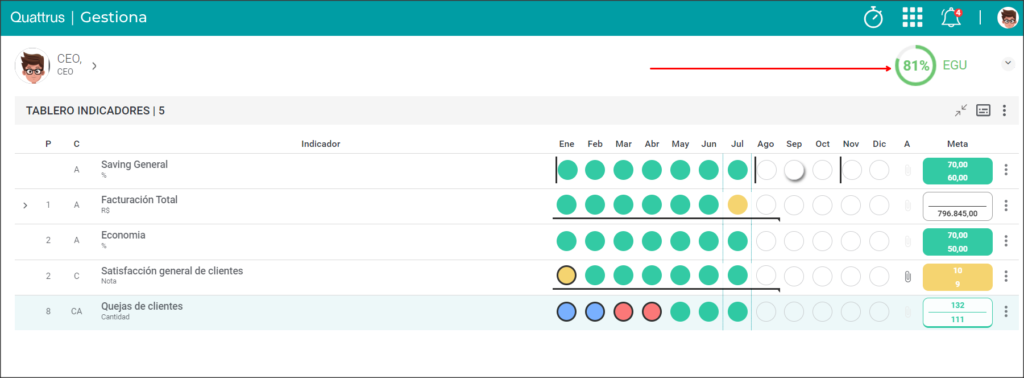Click Saving General meta 70,00 / 60,00

pyautogui.click(x=957, y=171)
